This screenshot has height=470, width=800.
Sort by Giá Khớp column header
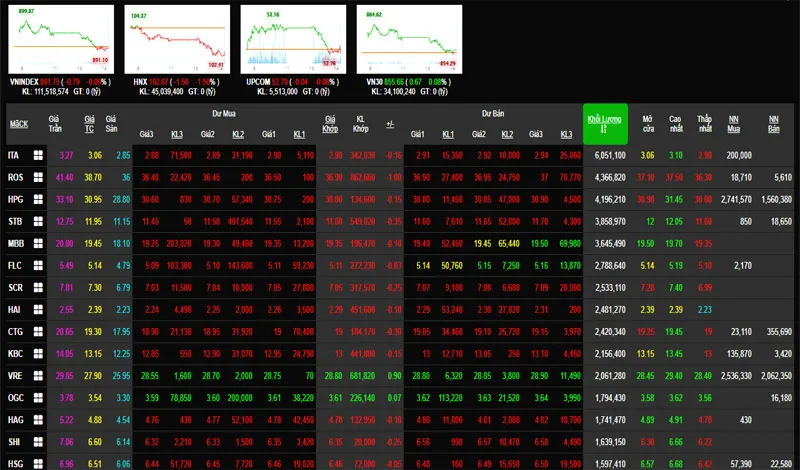330,124
